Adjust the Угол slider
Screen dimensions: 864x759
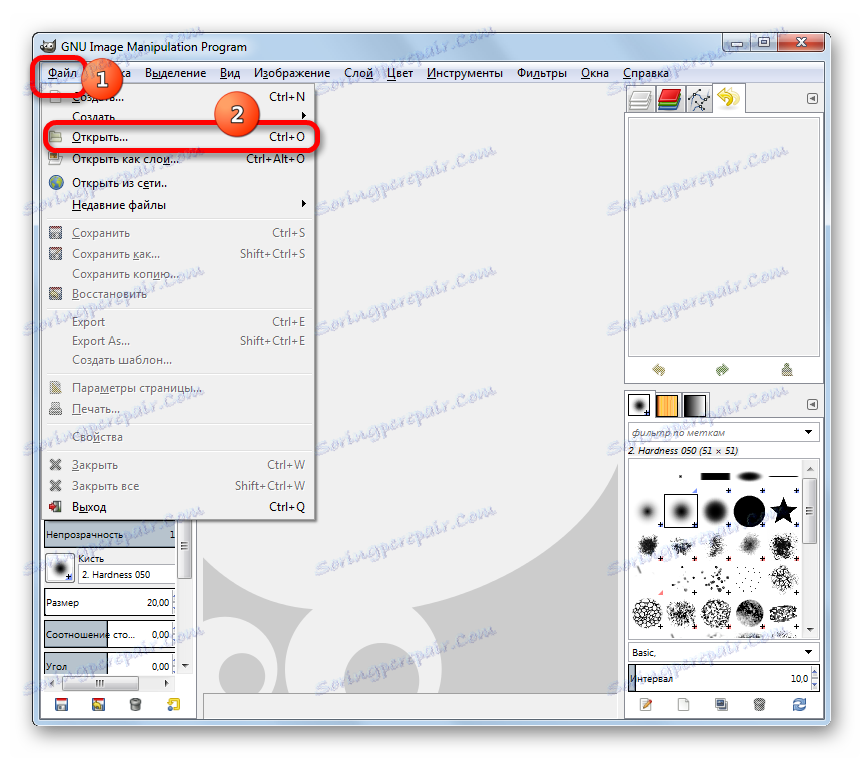pos(110,665)
